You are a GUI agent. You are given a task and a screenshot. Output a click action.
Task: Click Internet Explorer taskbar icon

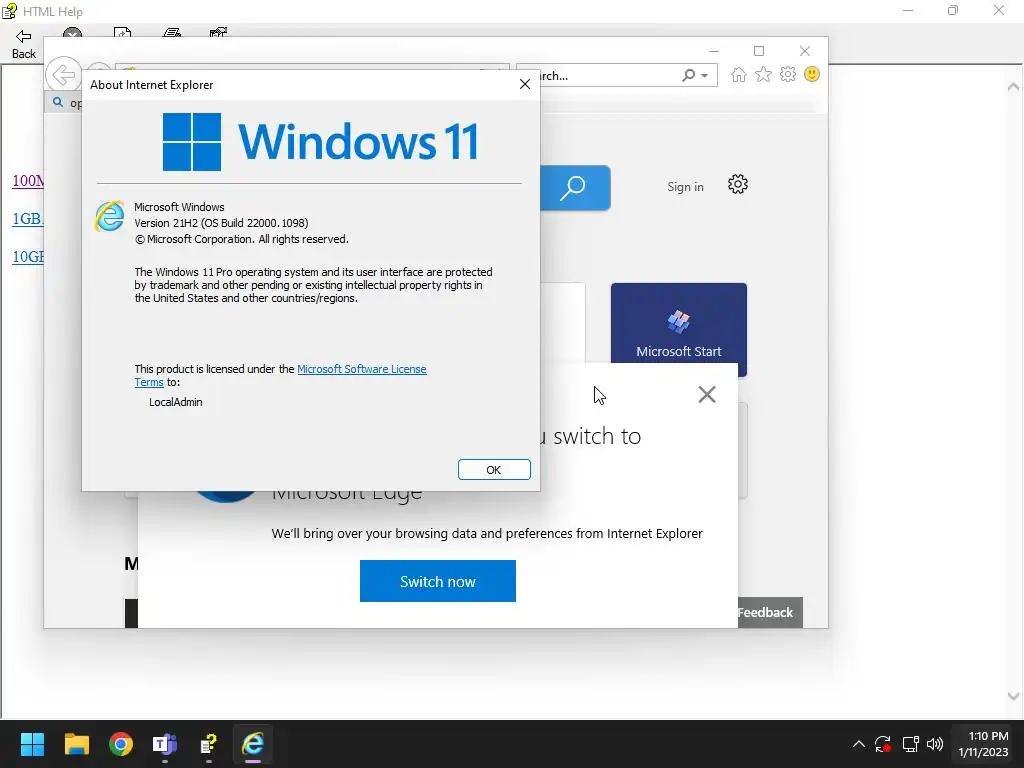253,744
